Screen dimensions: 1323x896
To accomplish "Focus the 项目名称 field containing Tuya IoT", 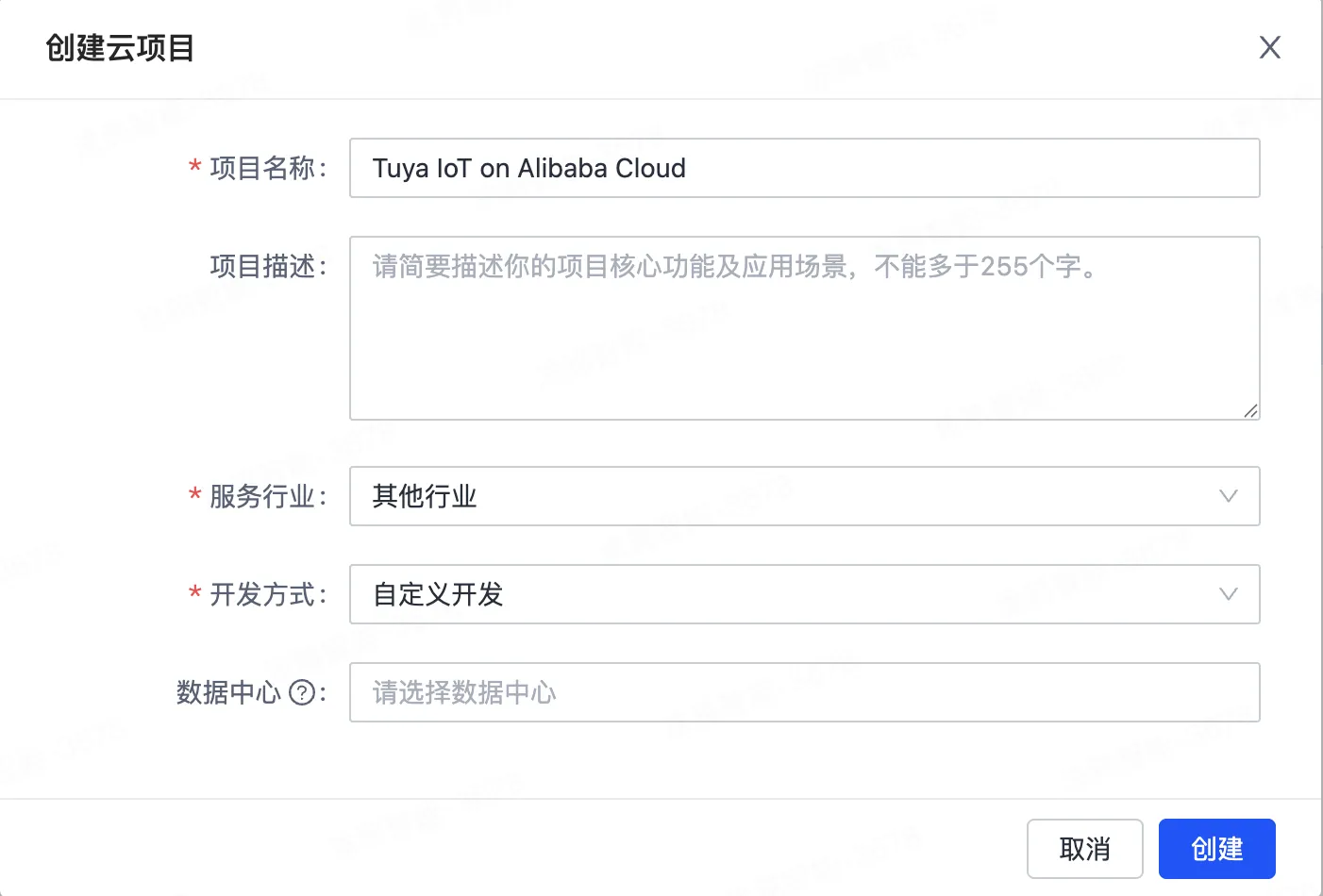I will click(x=804, y=168).
